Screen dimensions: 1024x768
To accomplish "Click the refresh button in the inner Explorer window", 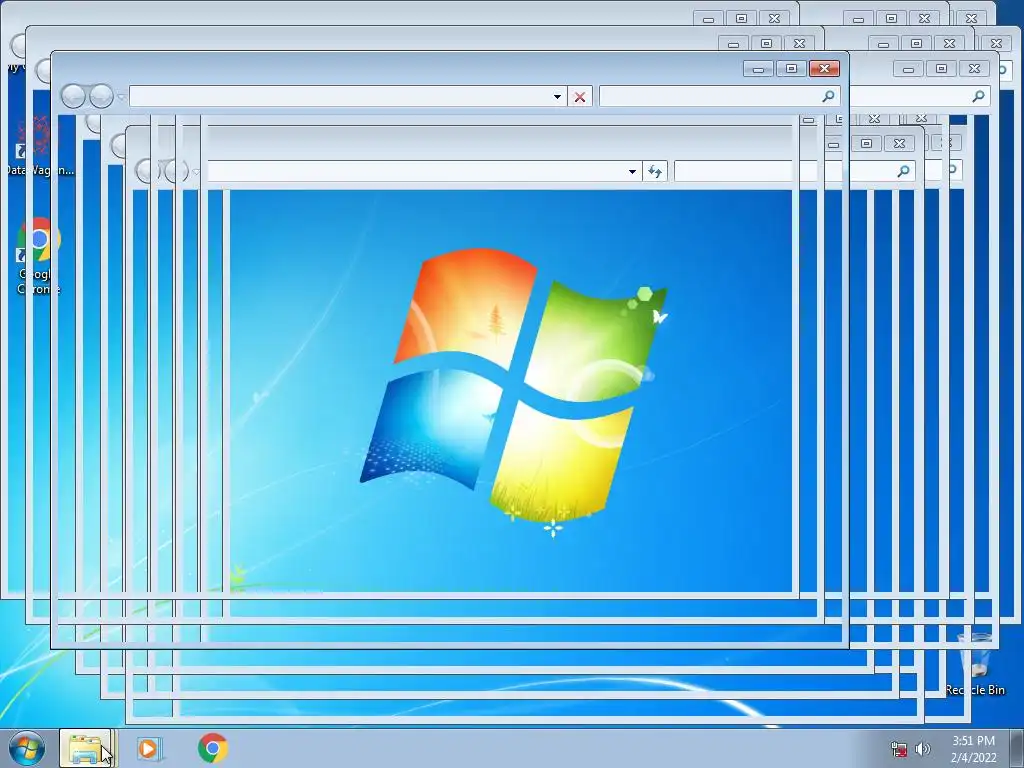I will [x=655, y=172].
